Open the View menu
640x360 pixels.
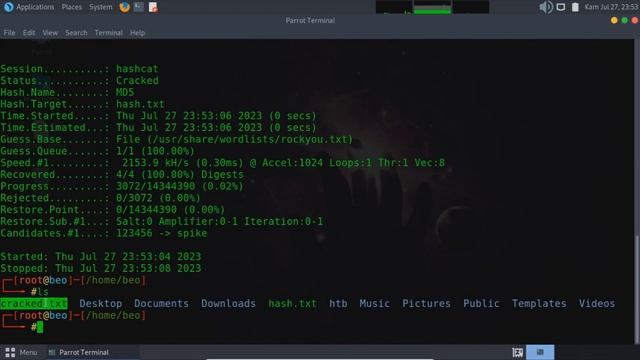50,33
